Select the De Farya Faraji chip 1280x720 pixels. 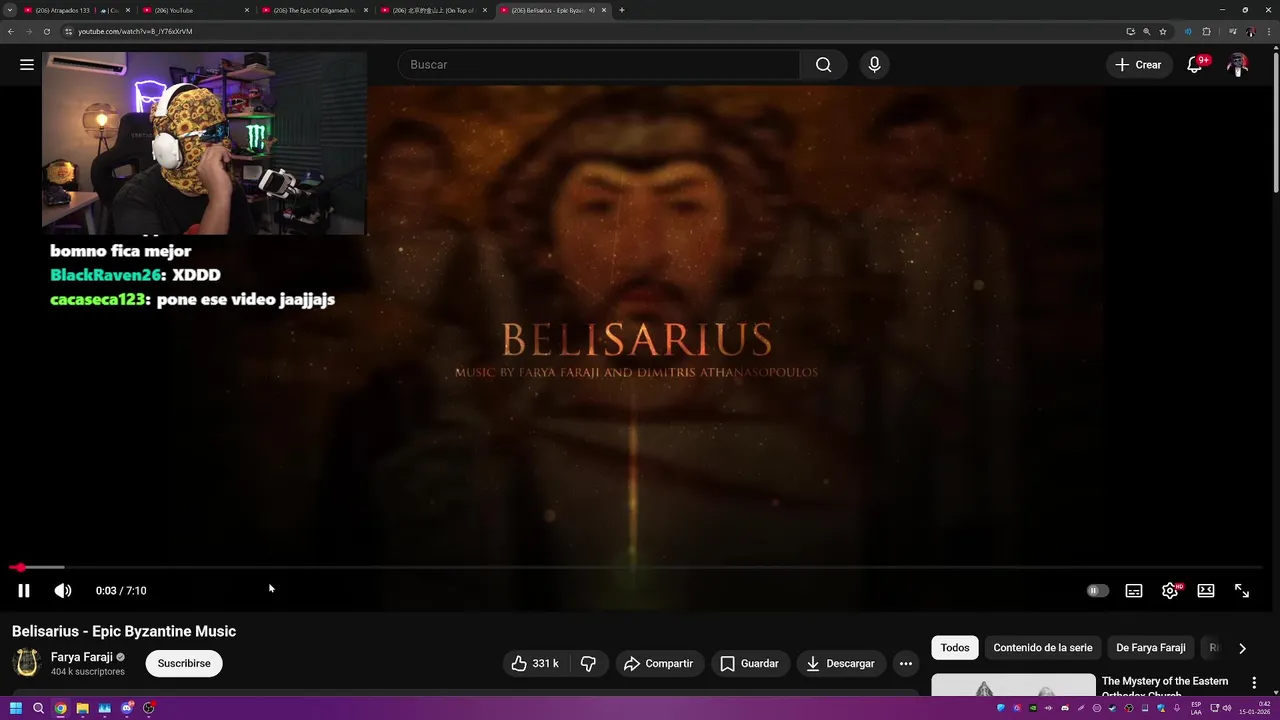coord(1150,648)
